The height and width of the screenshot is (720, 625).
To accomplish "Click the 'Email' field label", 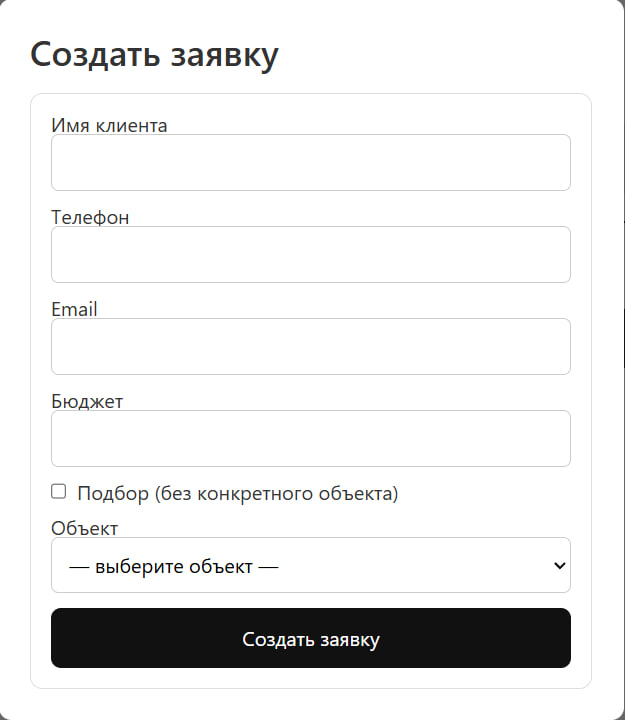I will tap(74, 309).
